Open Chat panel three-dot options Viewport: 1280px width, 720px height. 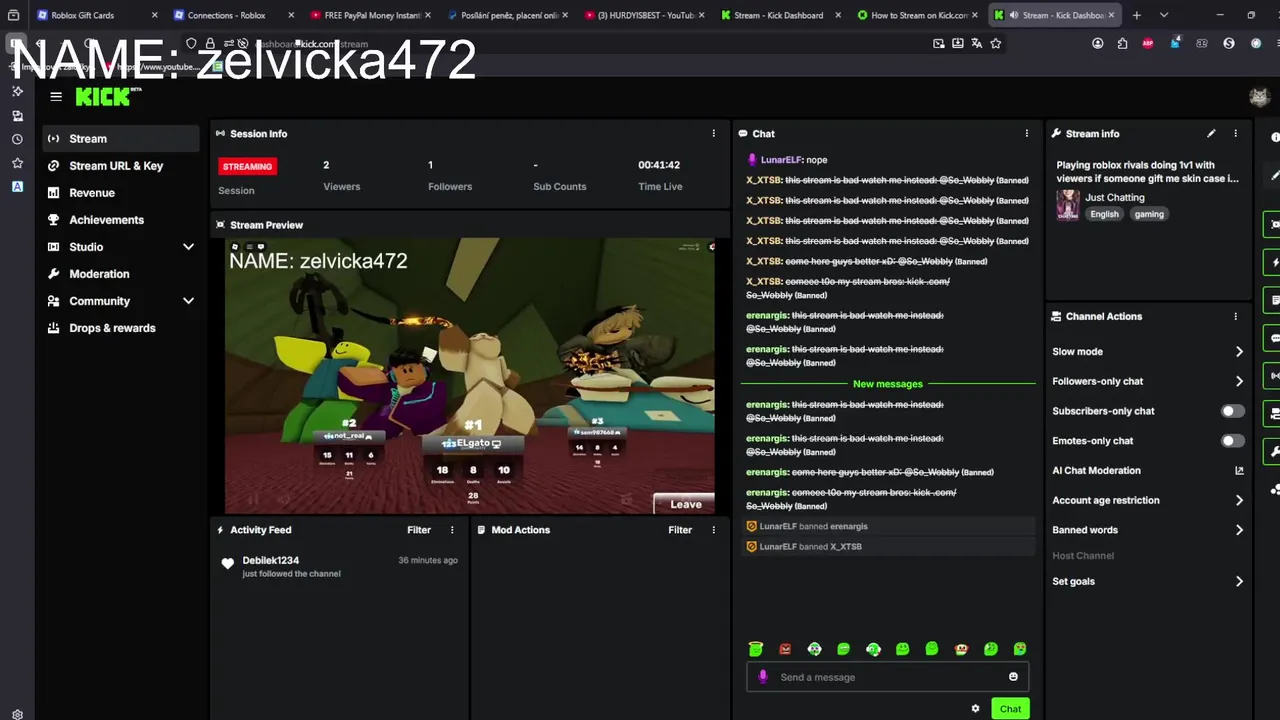coord(1026,133)
